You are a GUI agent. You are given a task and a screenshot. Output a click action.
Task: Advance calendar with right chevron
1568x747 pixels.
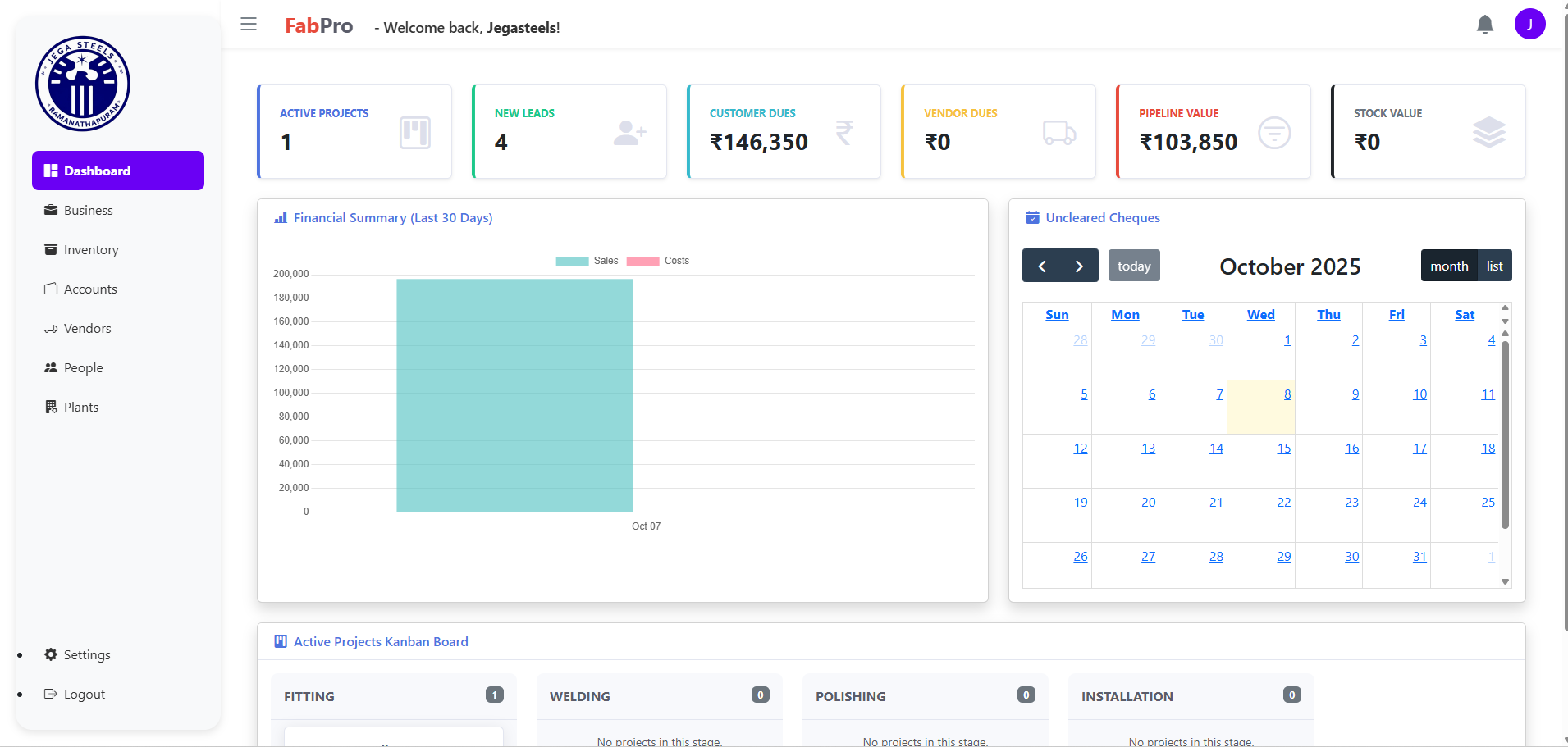1080,265
